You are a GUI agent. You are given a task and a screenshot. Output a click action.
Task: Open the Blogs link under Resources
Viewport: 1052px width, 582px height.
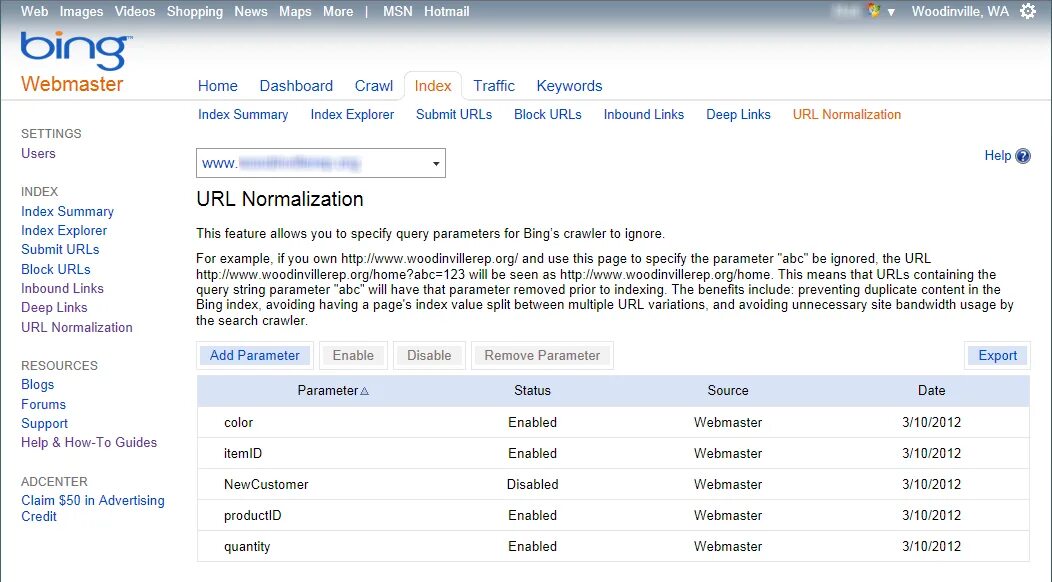(37, 384)
